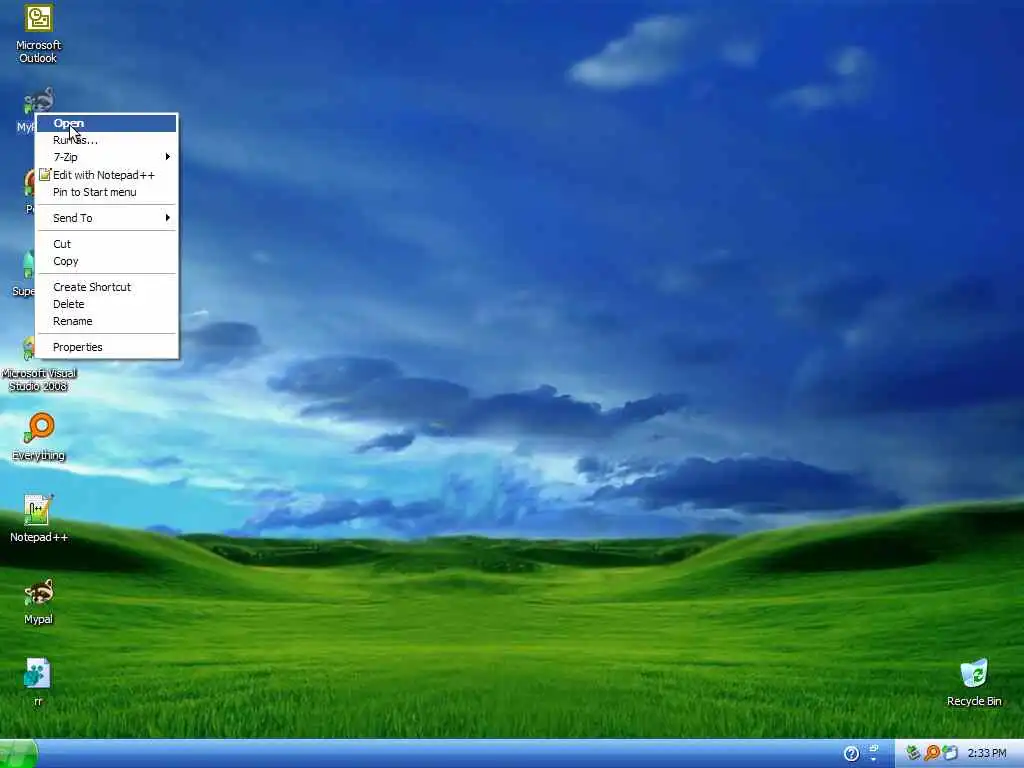The image size is (1024, 768).
Task: Select the Recycle Bin icon
Action: pyautogui.click(x=974, y=682)
